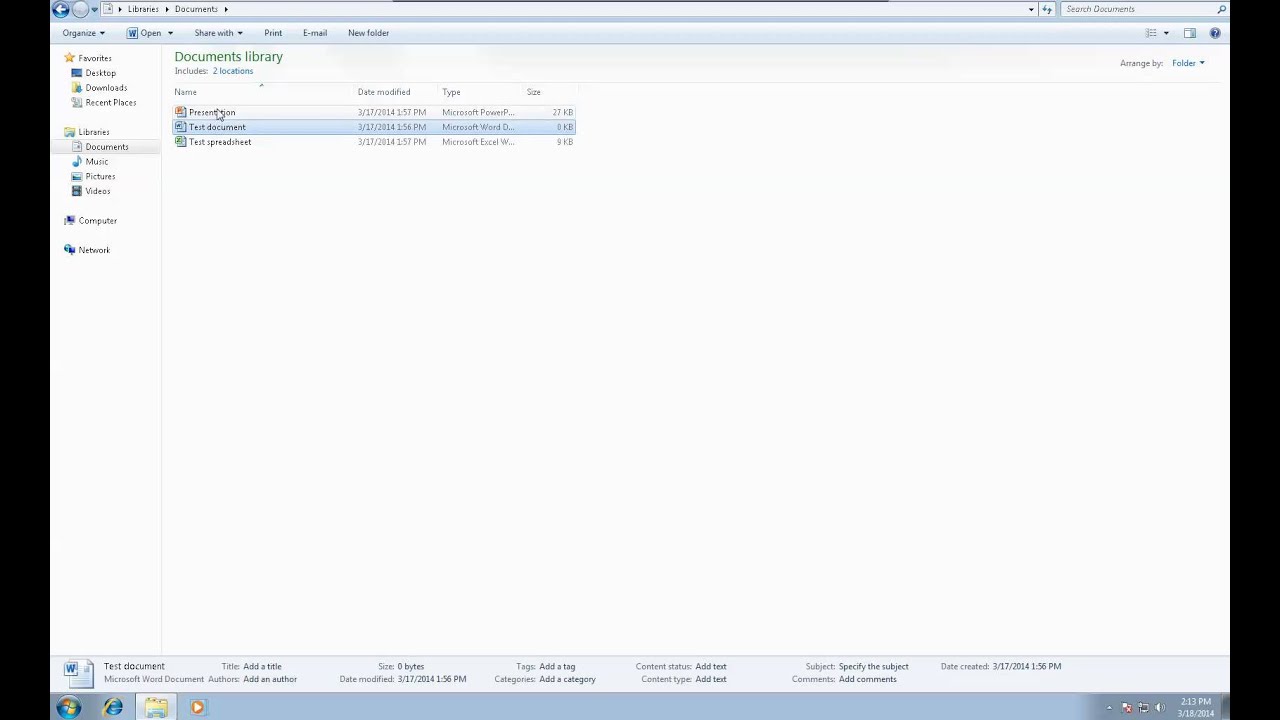
Task: Change your view using the view icon
Action: click(x=1151, y=33)
